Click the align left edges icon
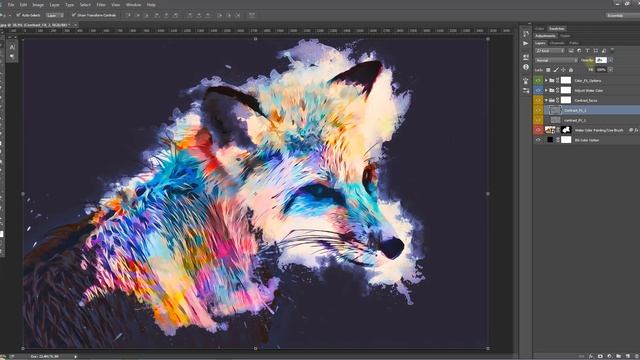 (156, 15)
